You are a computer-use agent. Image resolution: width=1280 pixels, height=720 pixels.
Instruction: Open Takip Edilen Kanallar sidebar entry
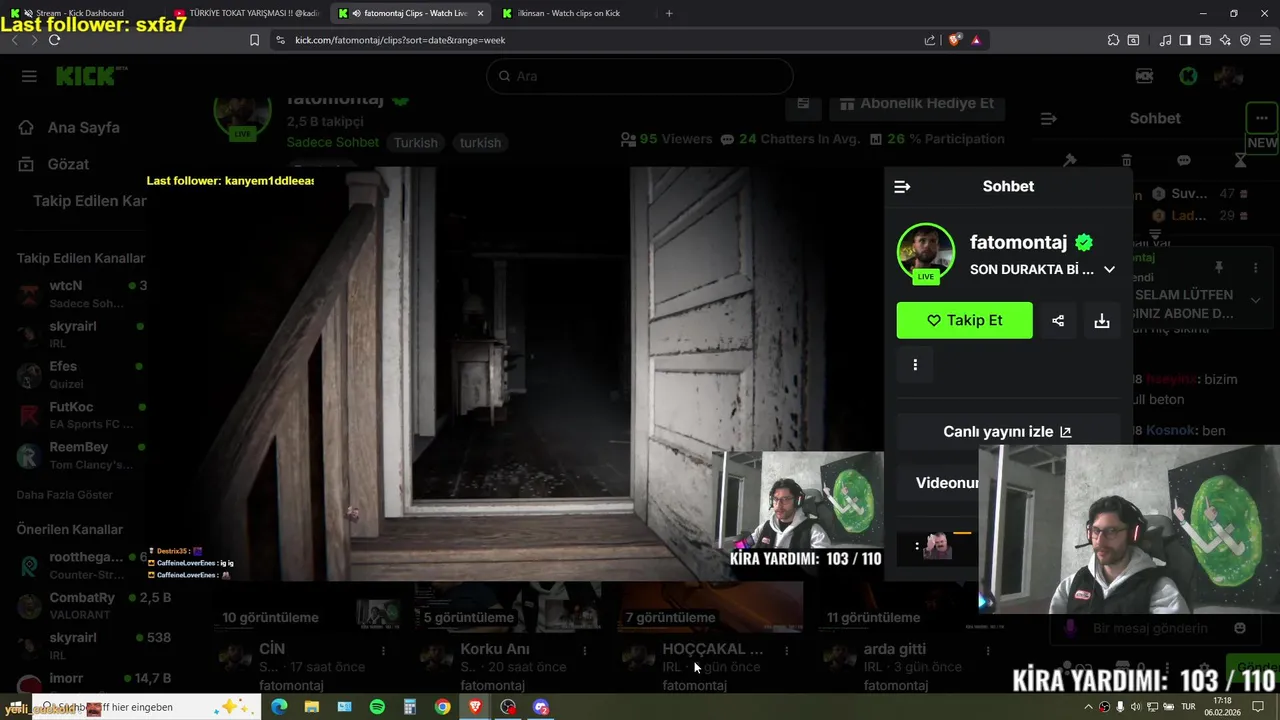pos(90,201)
